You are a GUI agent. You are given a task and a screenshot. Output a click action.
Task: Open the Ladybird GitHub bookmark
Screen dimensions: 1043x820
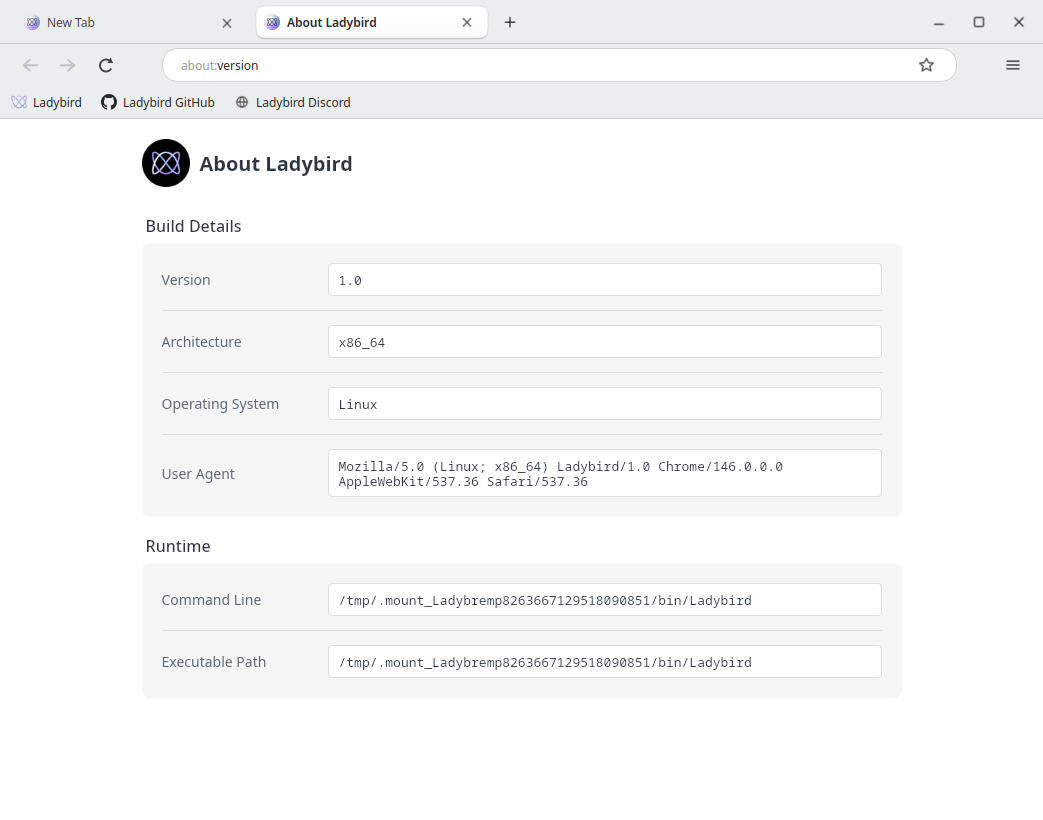click(x=158, y=102)
